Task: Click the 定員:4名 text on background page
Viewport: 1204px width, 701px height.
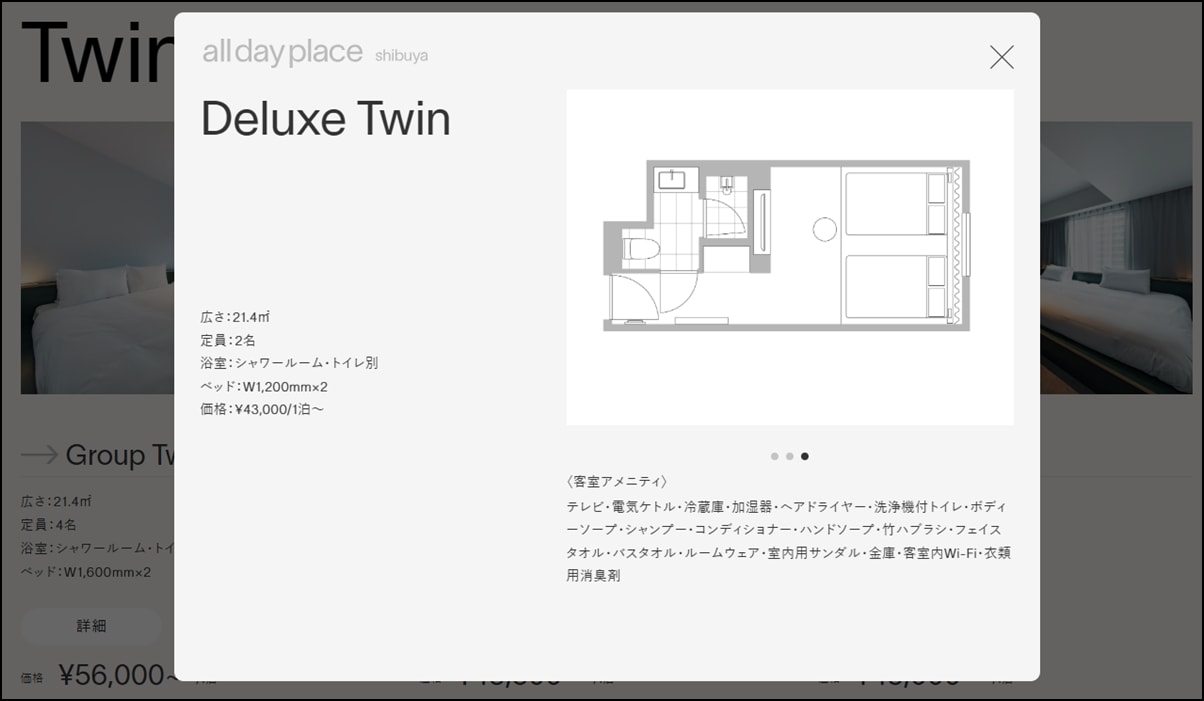Action: (x=49, y=525)
